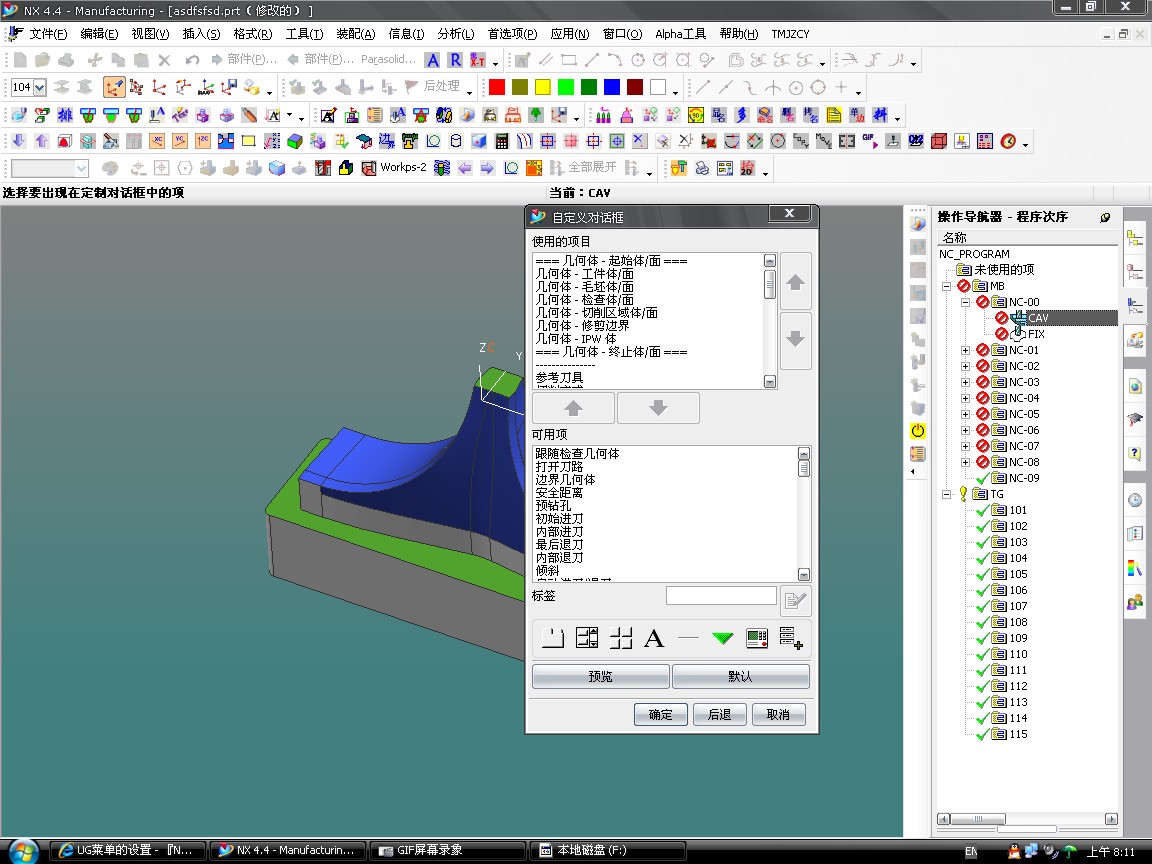The width and height of the screenshot is (1152, 864).
Task: Click the separator line icon in dialog
Action: 688,638
